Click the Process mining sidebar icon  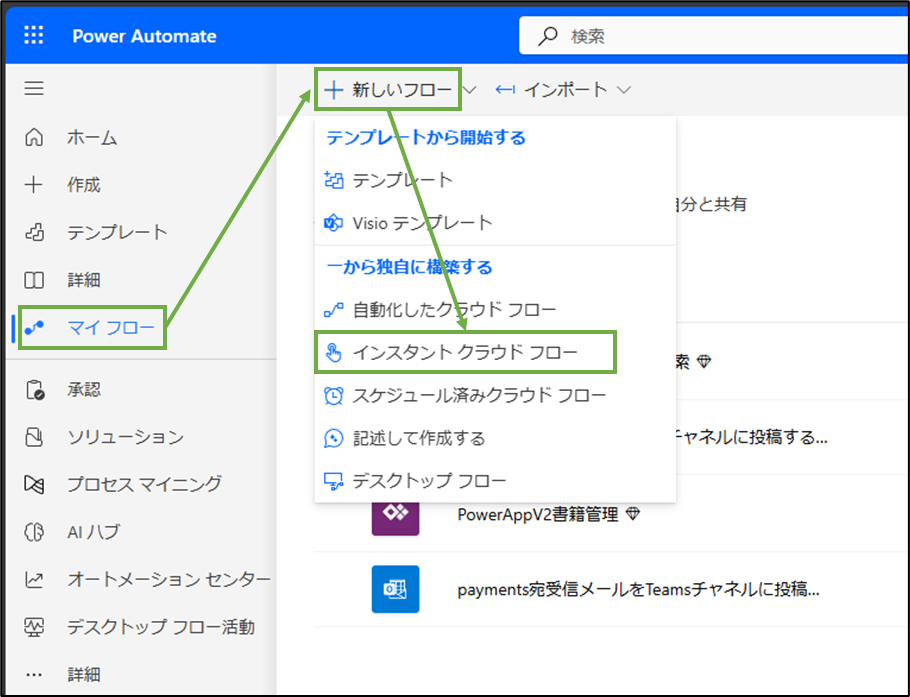point(34,484)
